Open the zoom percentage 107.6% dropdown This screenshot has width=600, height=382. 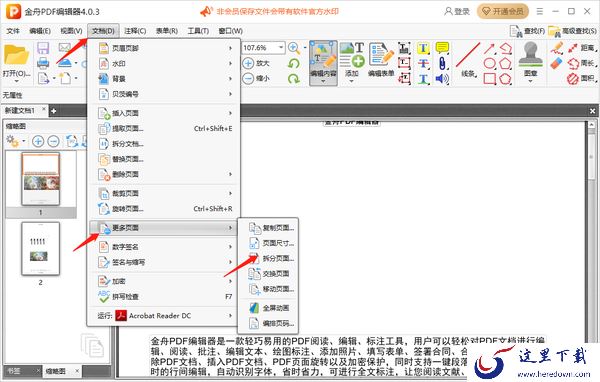[281, 47]
